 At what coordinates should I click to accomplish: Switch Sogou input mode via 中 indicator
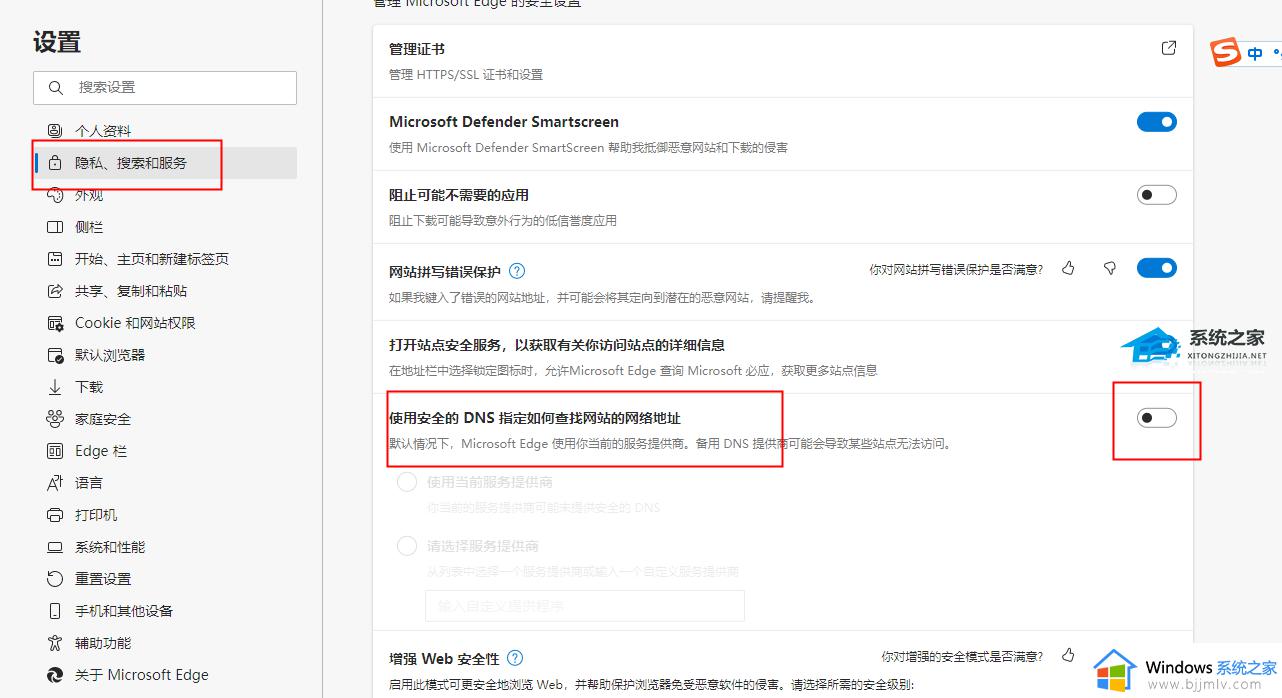[1255, 54]
